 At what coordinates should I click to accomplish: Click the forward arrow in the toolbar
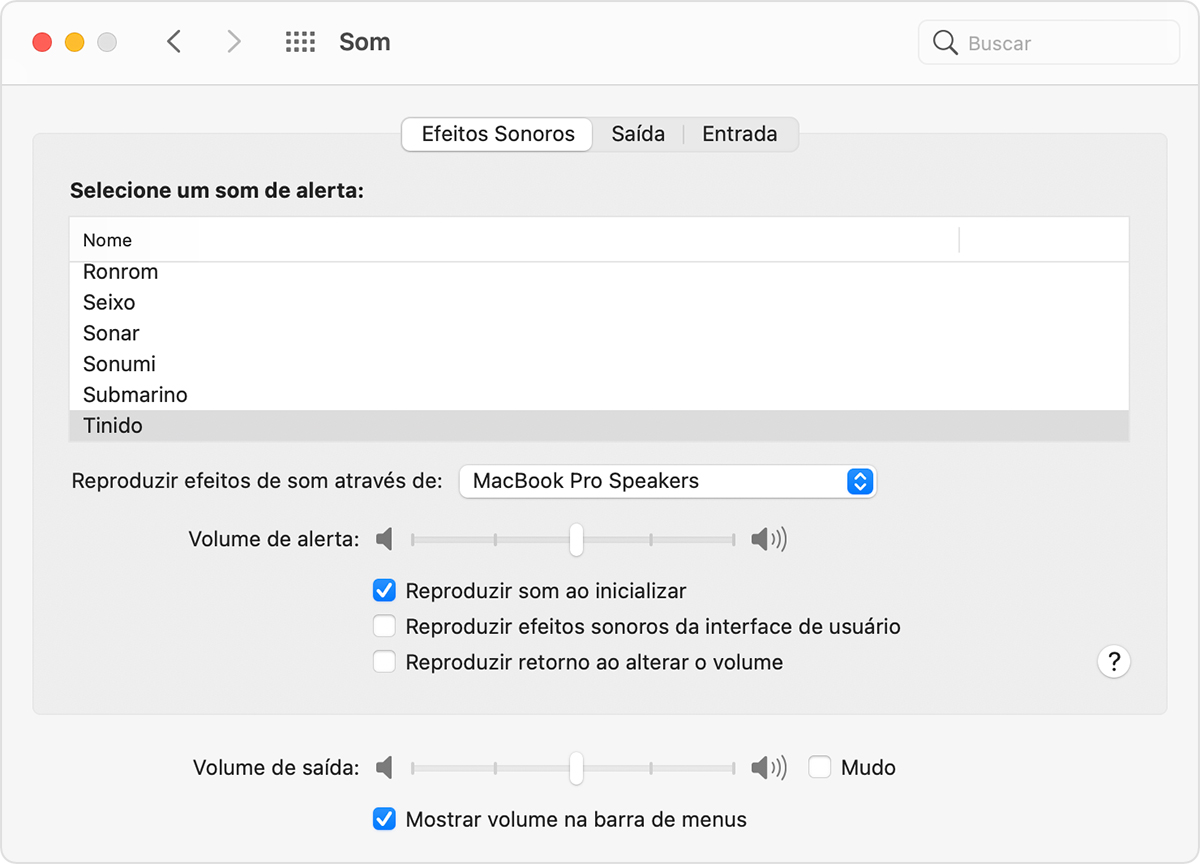(234, 42)
